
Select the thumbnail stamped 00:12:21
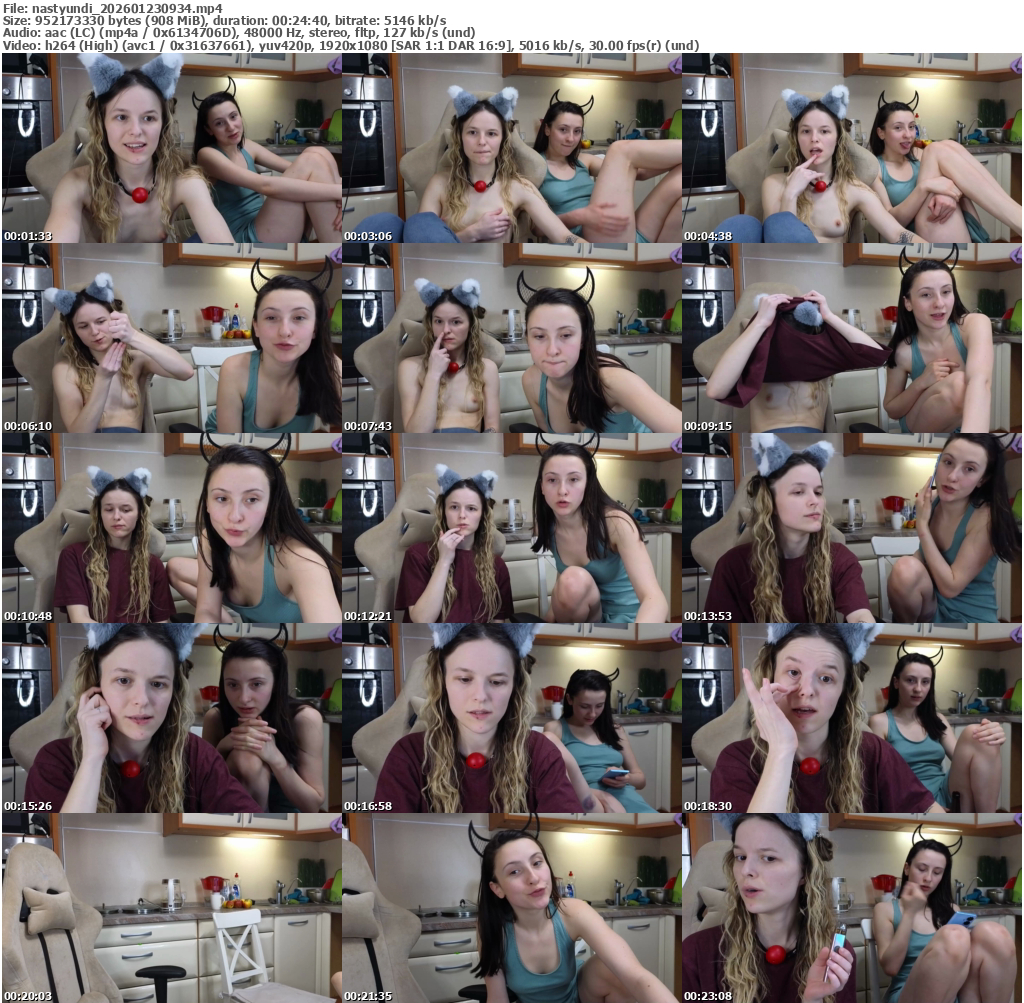tap(512, 528)
